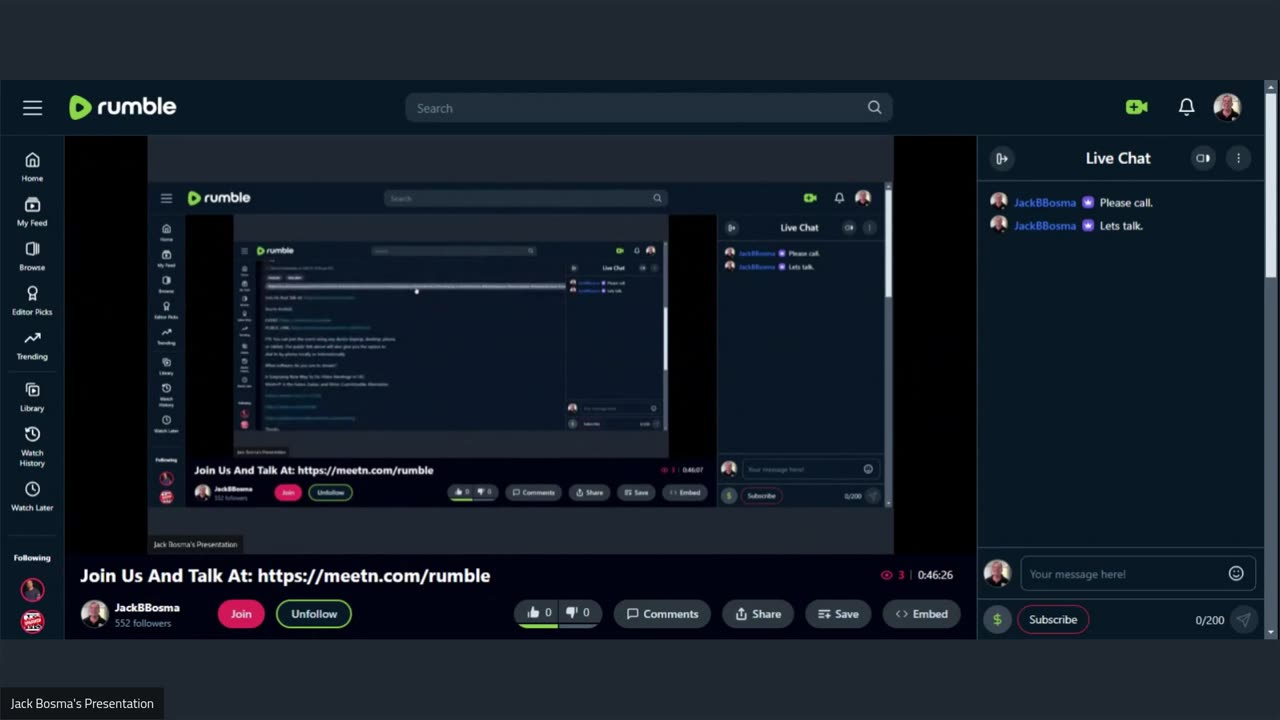Click the green dollar rant icon

click(996, 619)
